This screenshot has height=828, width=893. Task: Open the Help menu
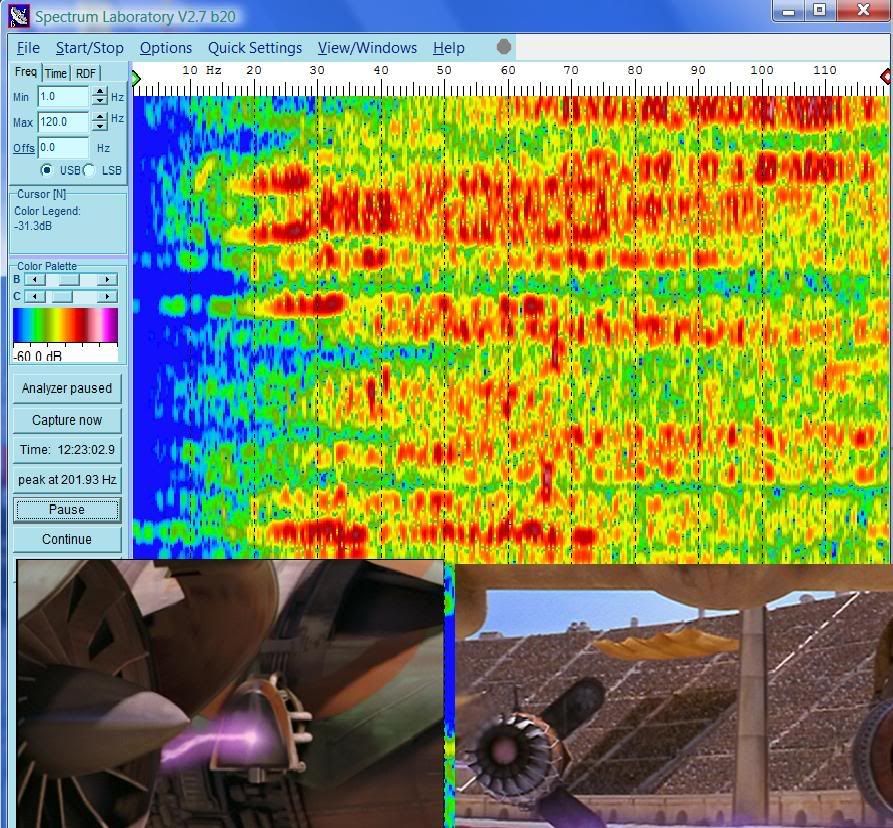point(449,48)
